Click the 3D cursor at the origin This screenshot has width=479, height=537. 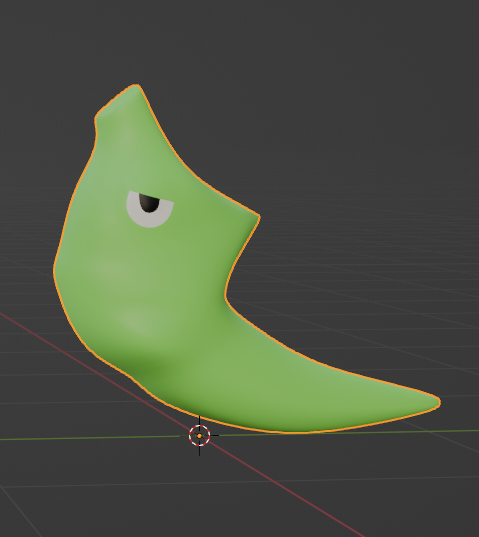[200, 436]
